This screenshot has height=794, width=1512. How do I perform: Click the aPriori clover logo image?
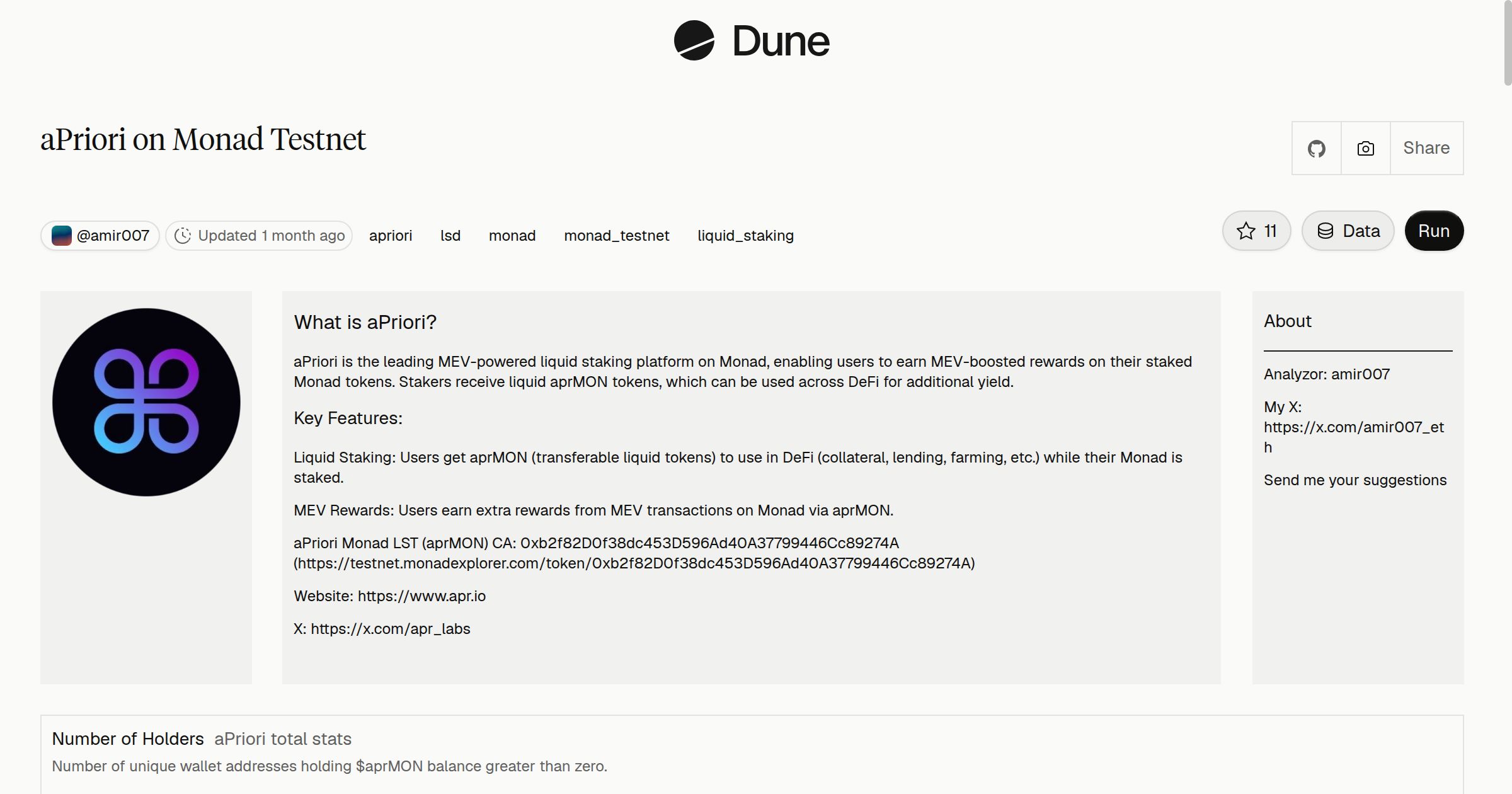pos(146,402)
